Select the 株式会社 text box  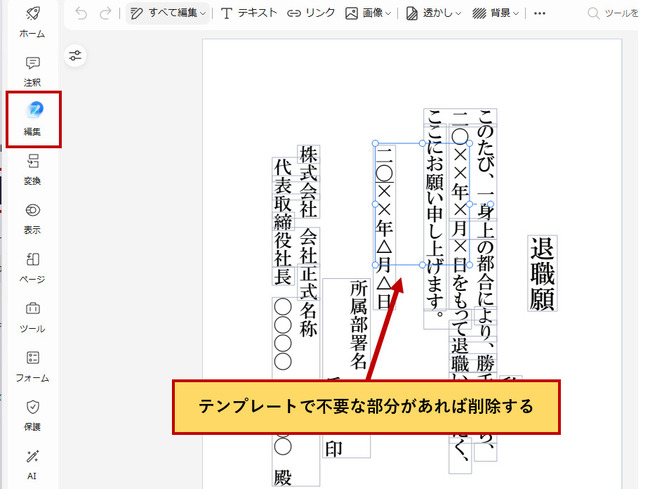tap(308, 182)
